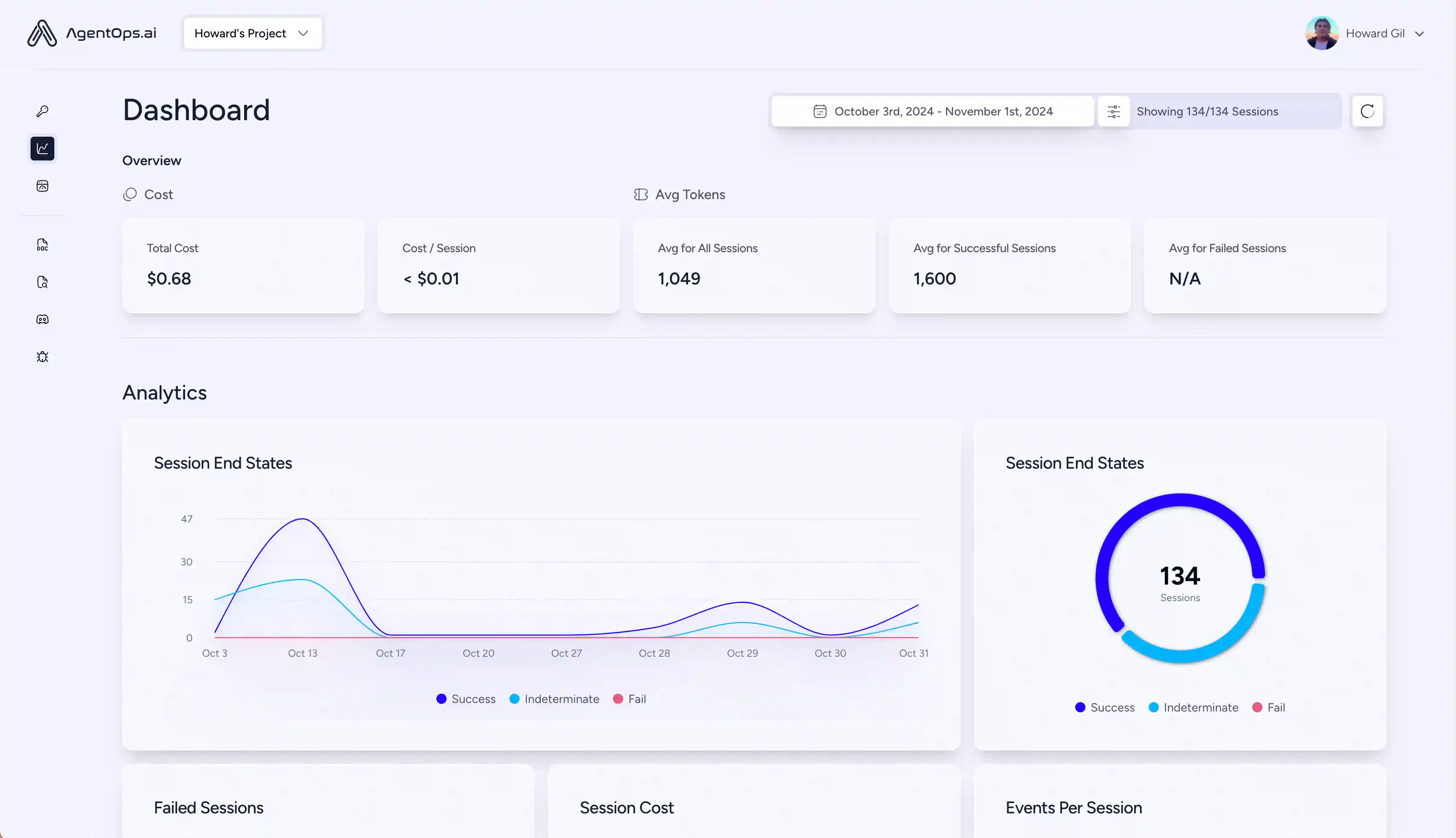Open the Howard's Project dropdown

pos(253,33)
